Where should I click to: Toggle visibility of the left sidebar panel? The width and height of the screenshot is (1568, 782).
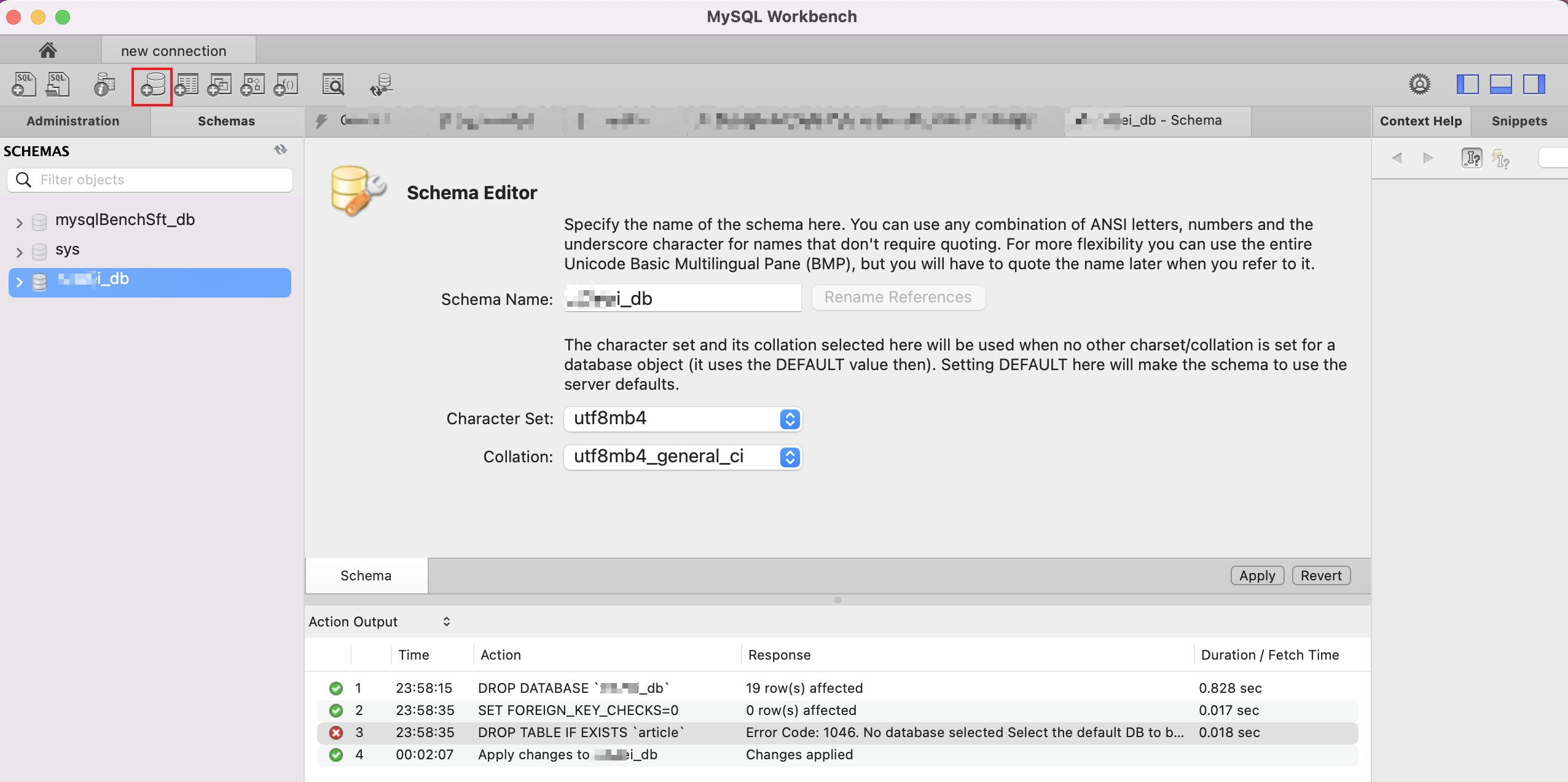1468,84
